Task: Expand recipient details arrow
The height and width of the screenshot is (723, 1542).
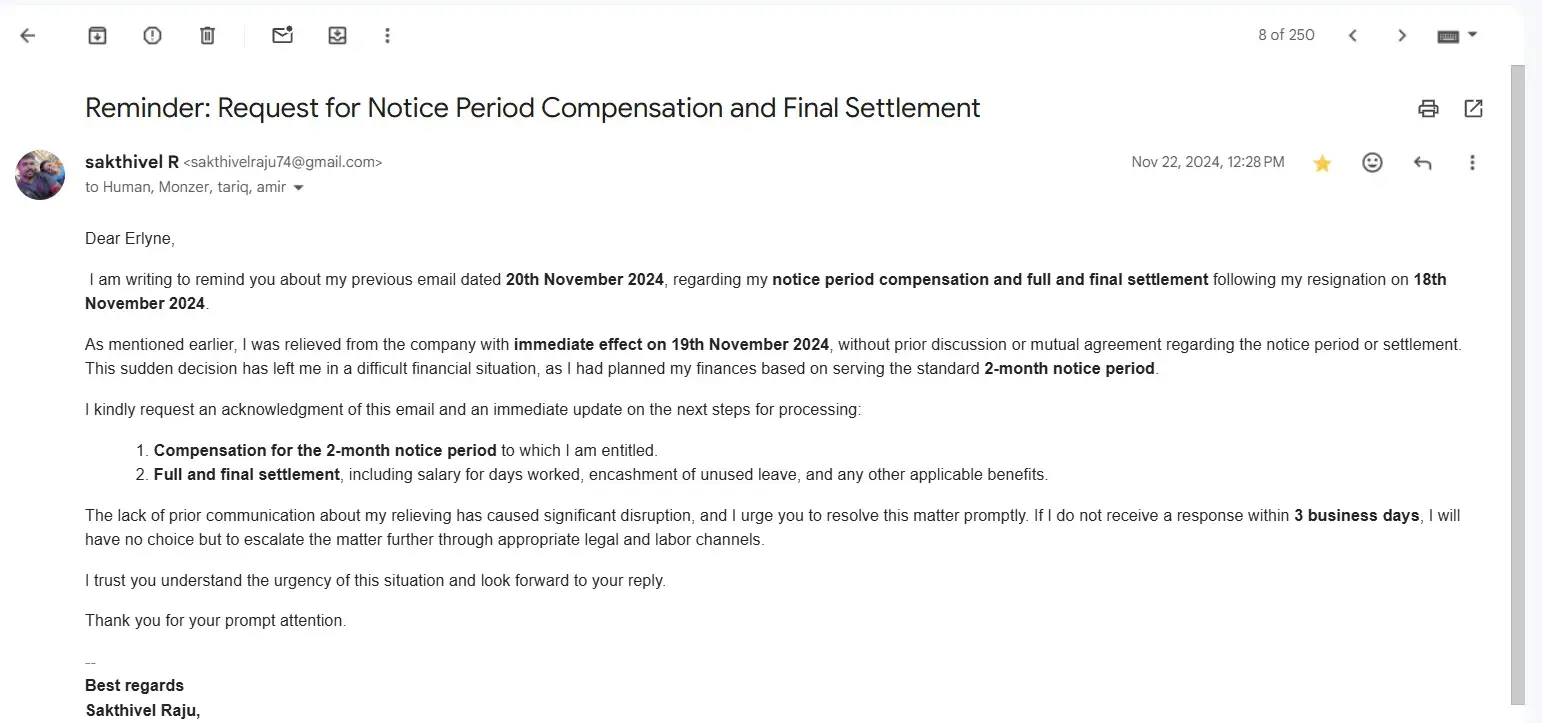Action: click(x=298, y=188)
